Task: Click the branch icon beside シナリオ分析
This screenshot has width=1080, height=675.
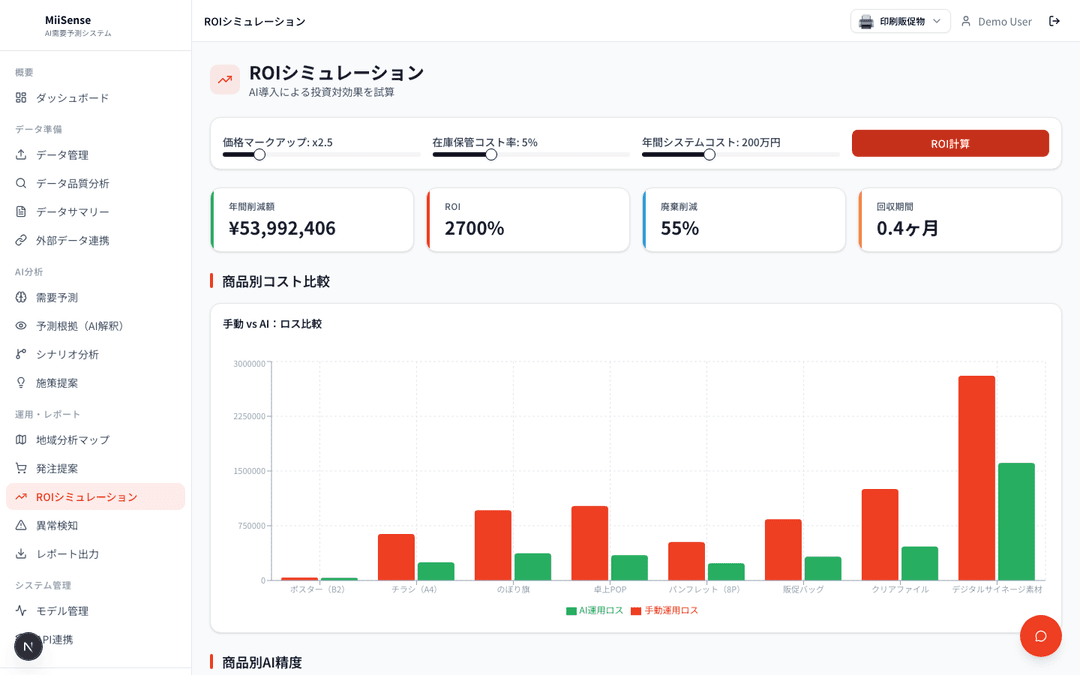Action: pos(21,354)
